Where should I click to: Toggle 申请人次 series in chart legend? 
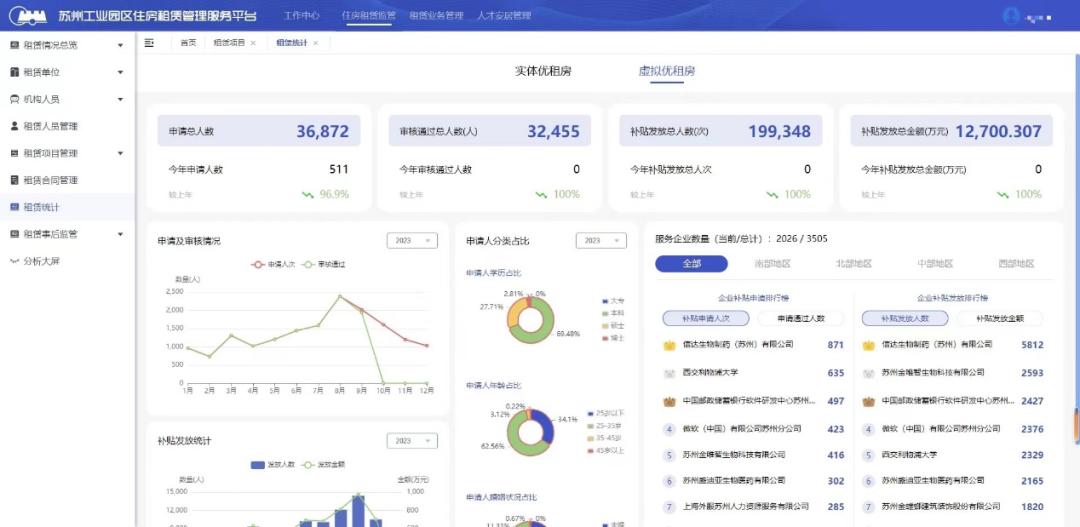[x=271, y=264]
